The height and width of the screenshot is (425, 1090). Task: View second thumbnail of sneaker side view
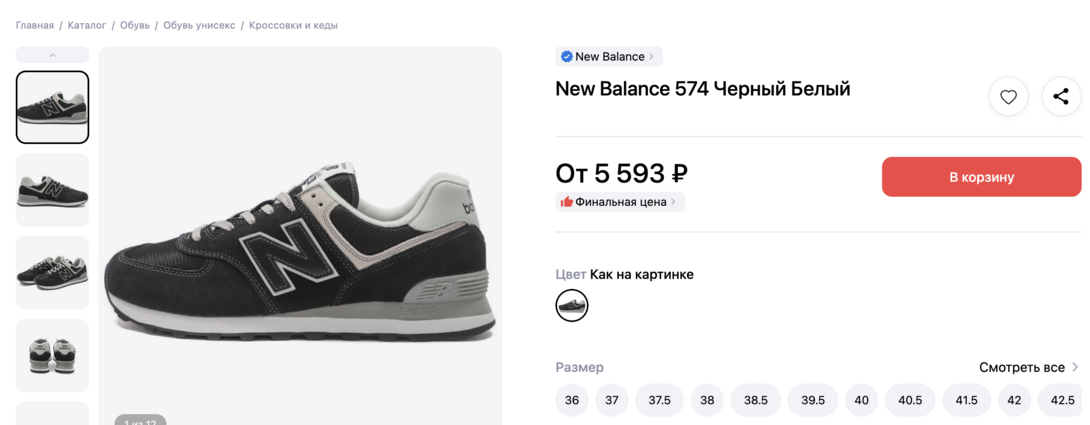[x=53, y=190]
